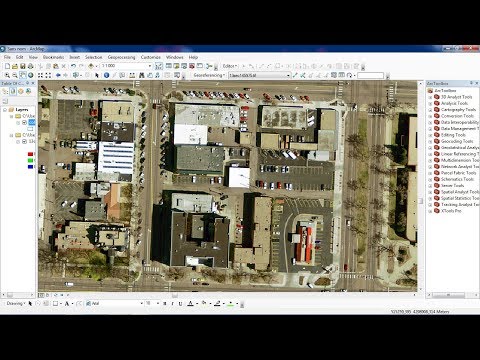Select the Identify tool
Image resolution: width=480 pixels, height=360 pixels.
coord(106,75)
